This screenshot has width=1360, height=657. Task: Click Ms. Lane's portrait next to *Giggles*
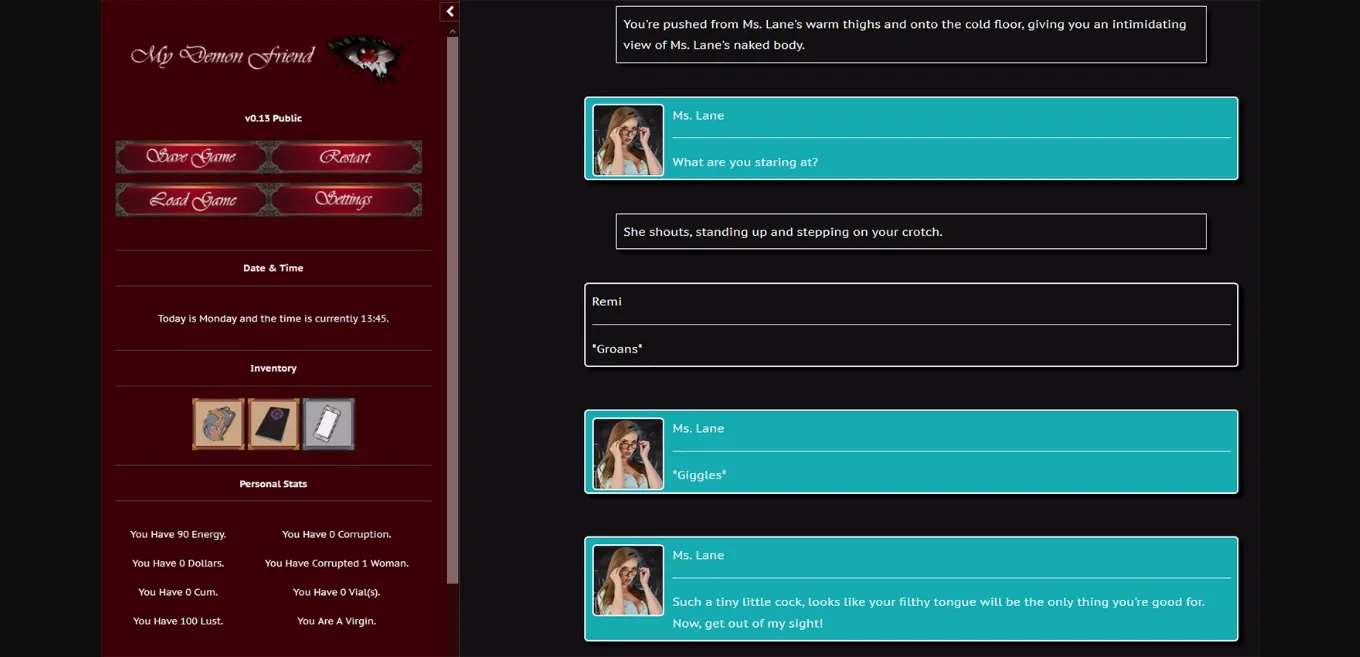[627, 451]
